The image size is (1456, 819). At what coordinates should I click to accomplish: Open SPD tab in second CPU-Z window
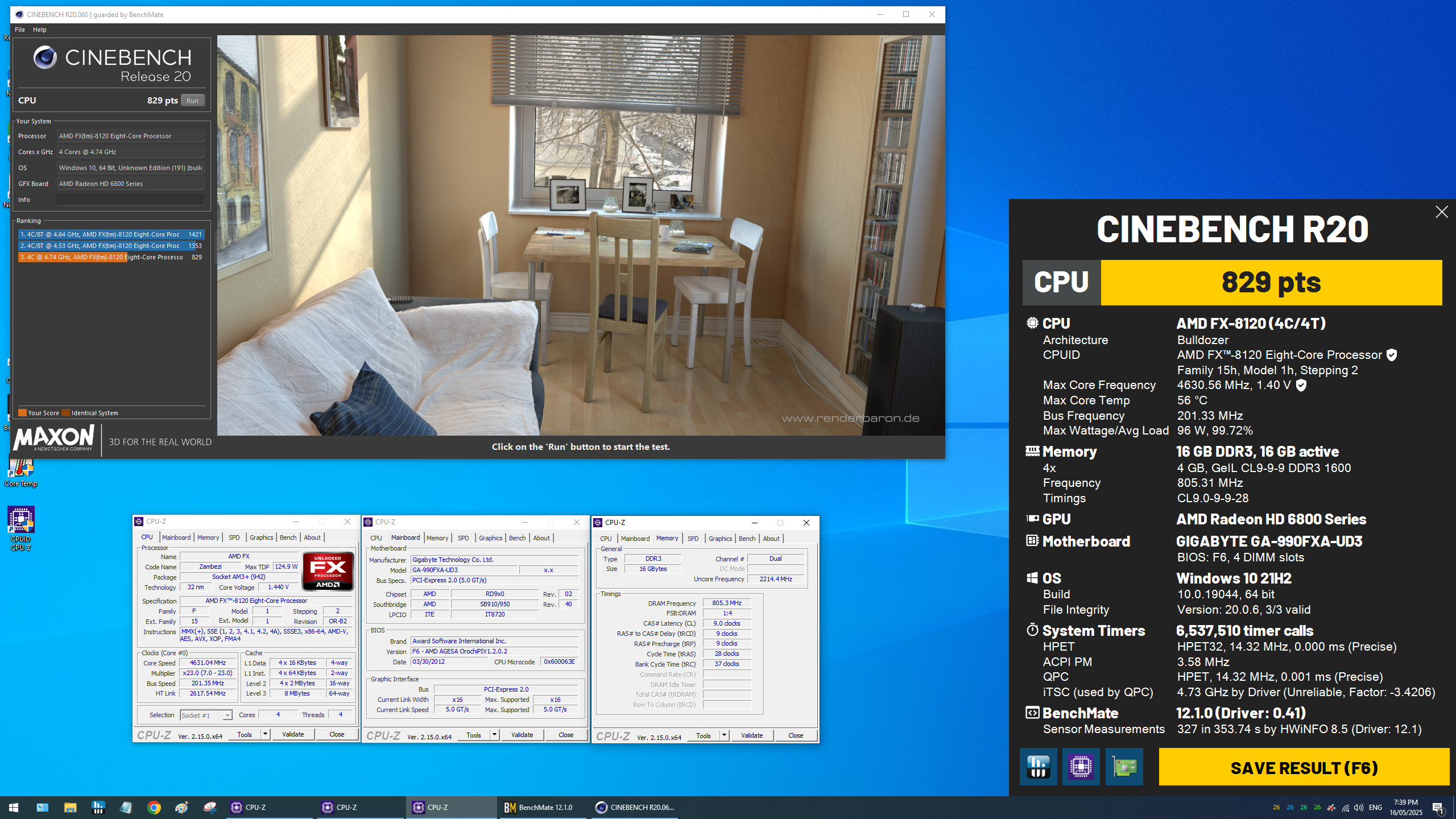pos(464,538)
